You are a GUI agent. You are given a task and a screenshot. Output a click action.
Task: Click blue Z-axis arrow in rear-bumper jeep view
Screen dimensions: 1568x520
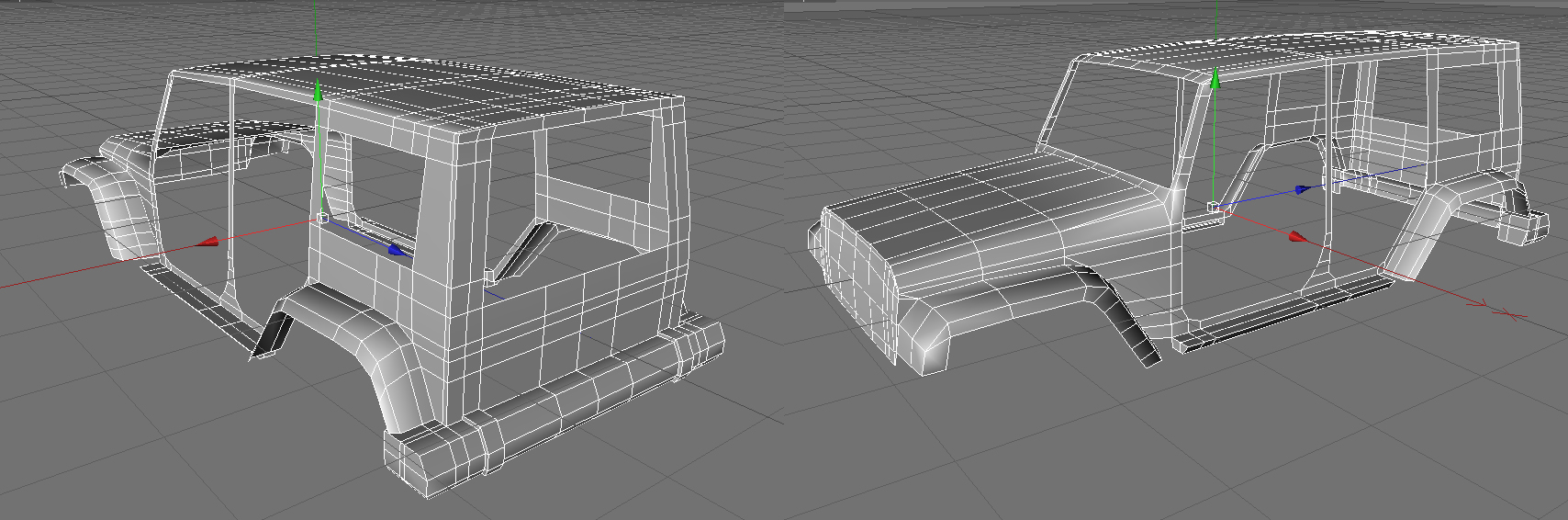tap(398, 249)
